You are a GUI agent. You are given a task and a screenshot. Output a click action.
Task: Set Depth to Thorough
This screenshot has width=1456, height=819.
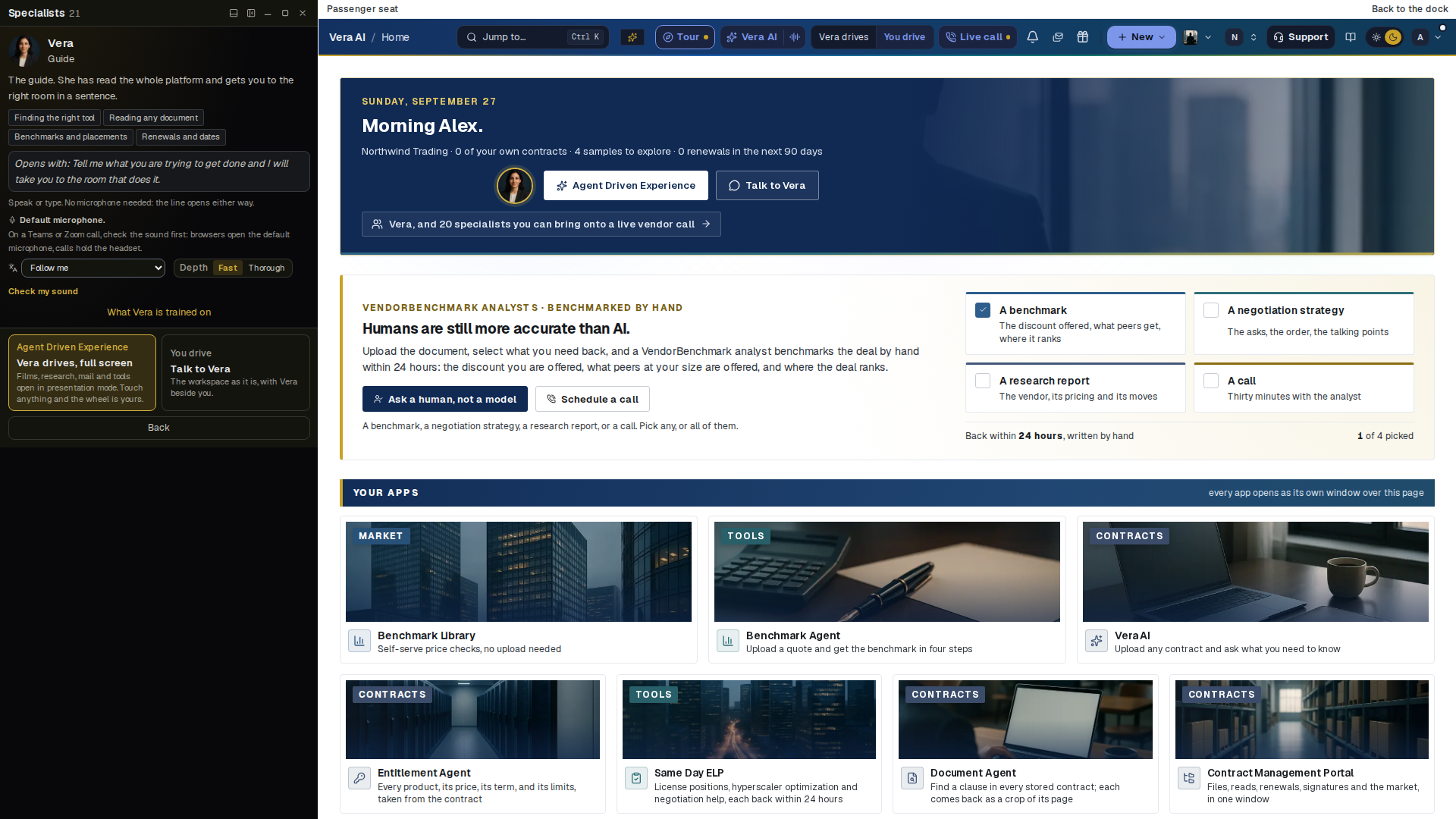click(x=266, y=268)
